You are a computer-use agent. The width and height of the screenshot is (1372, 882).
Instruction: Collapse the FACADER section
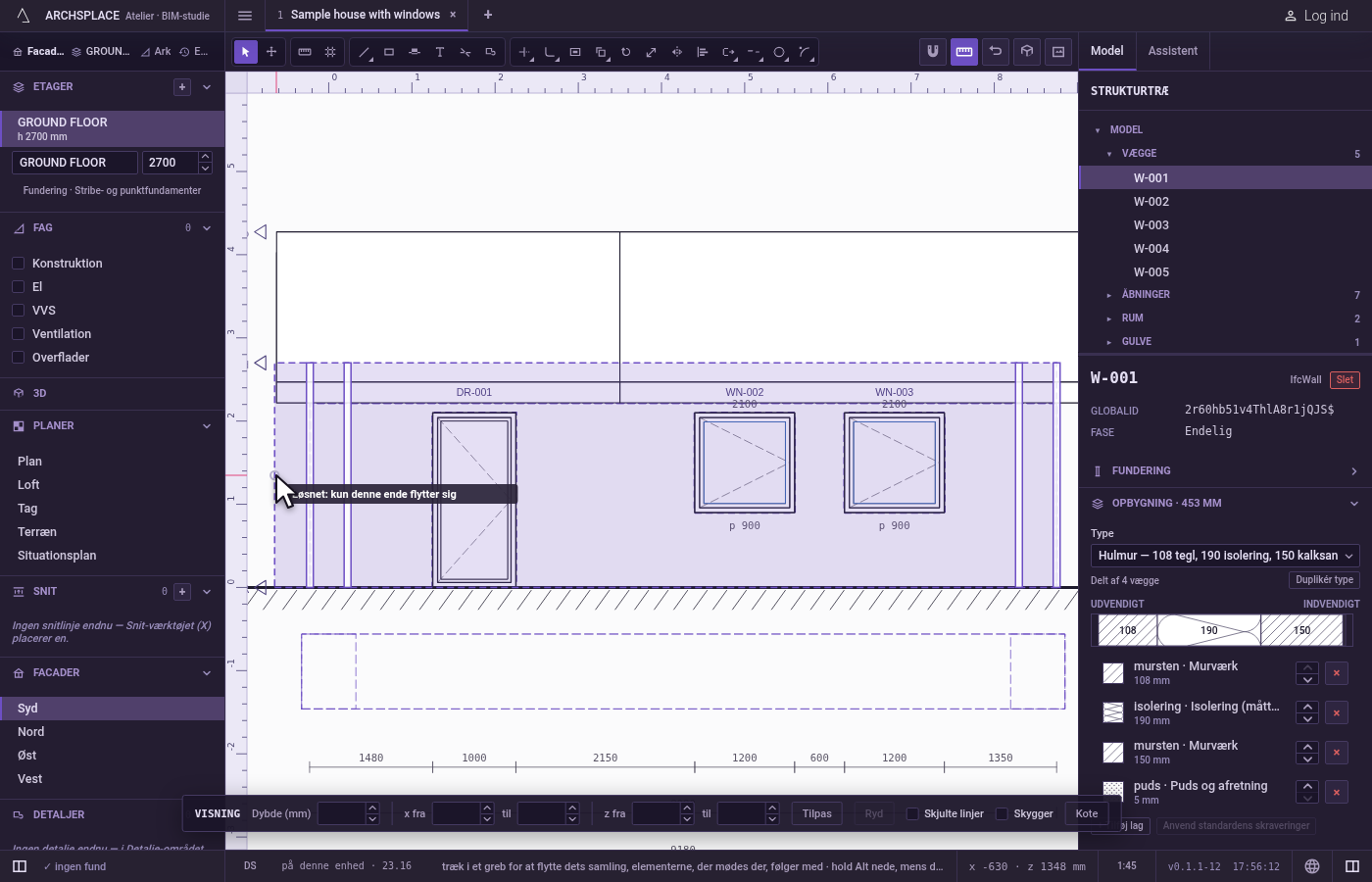coord(207,673)
